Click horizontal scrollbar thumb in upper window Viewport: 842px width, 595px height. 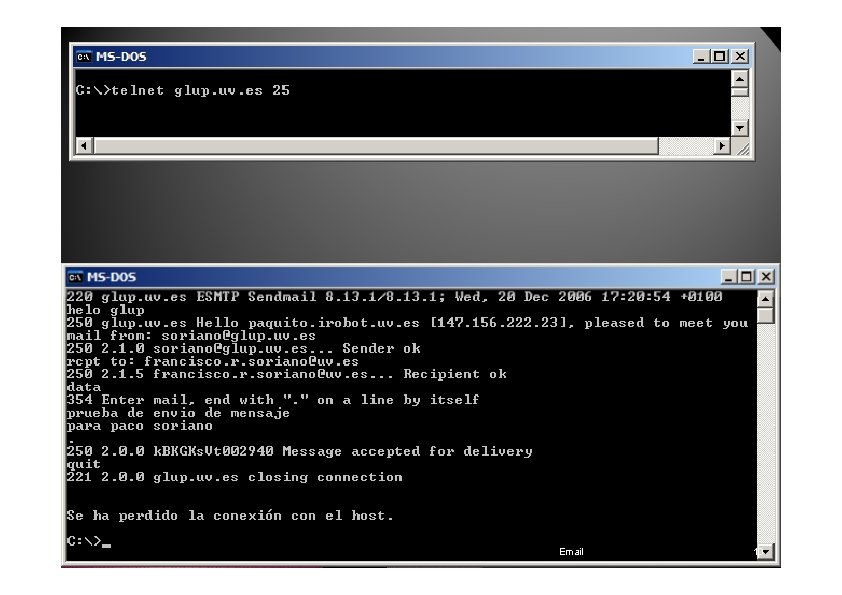coord(376,146)
